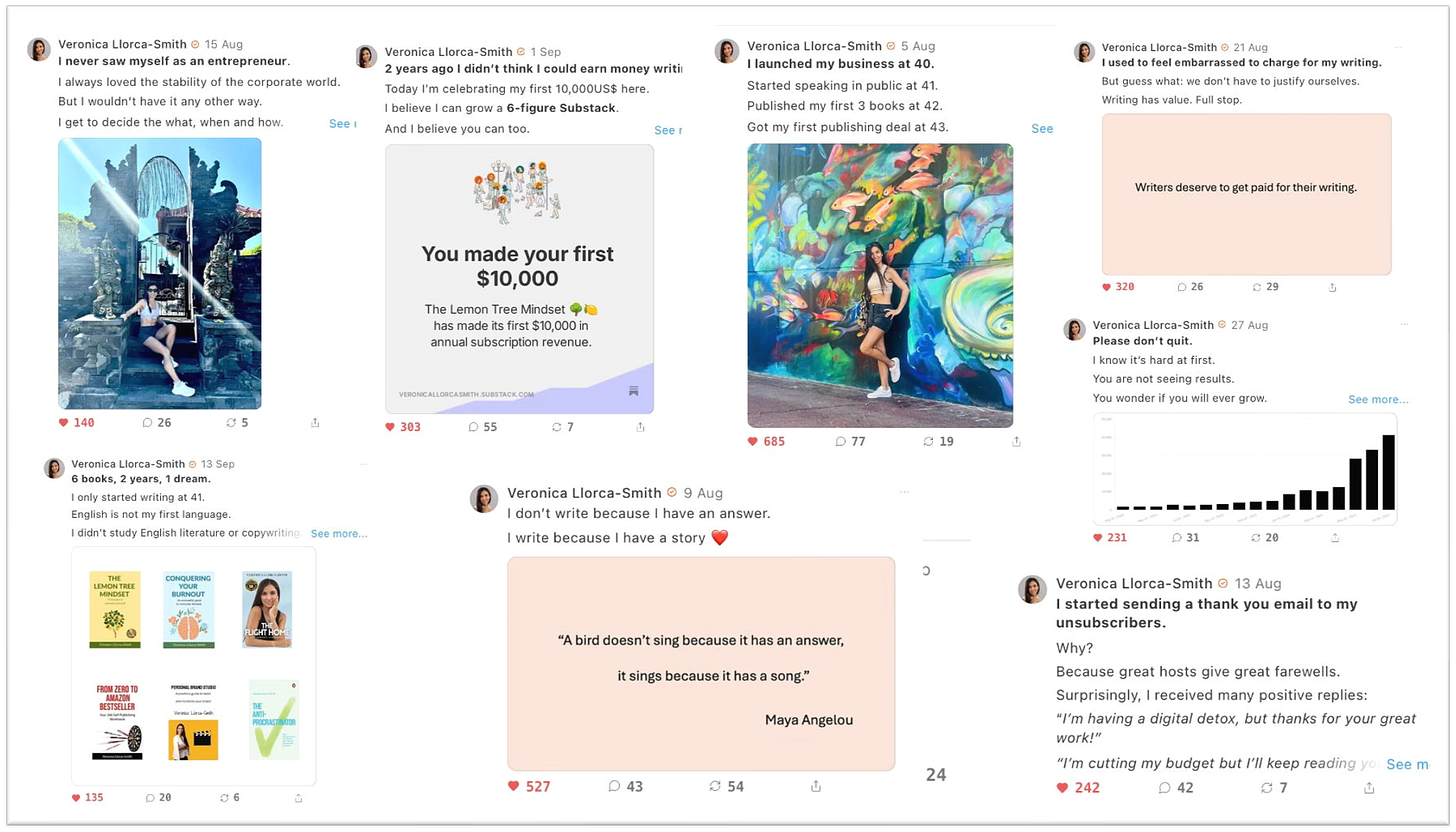
Task: Expand "See more..." on the Please don't quit post
Action: [1378, 399]
